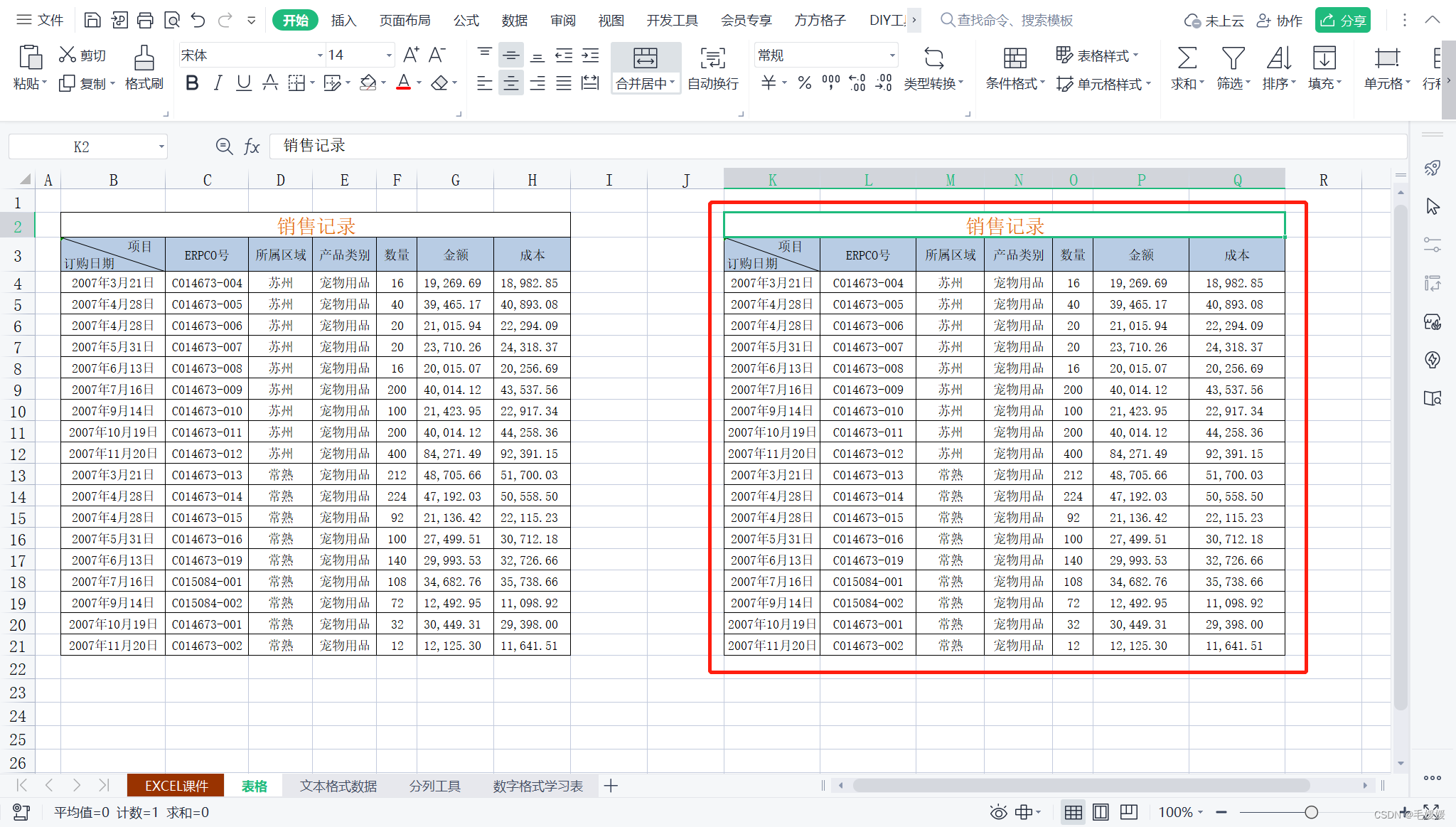1456x827 pixels.
Task: Switch to the 分列工具 sheet tab
Action: coord(434,786)
